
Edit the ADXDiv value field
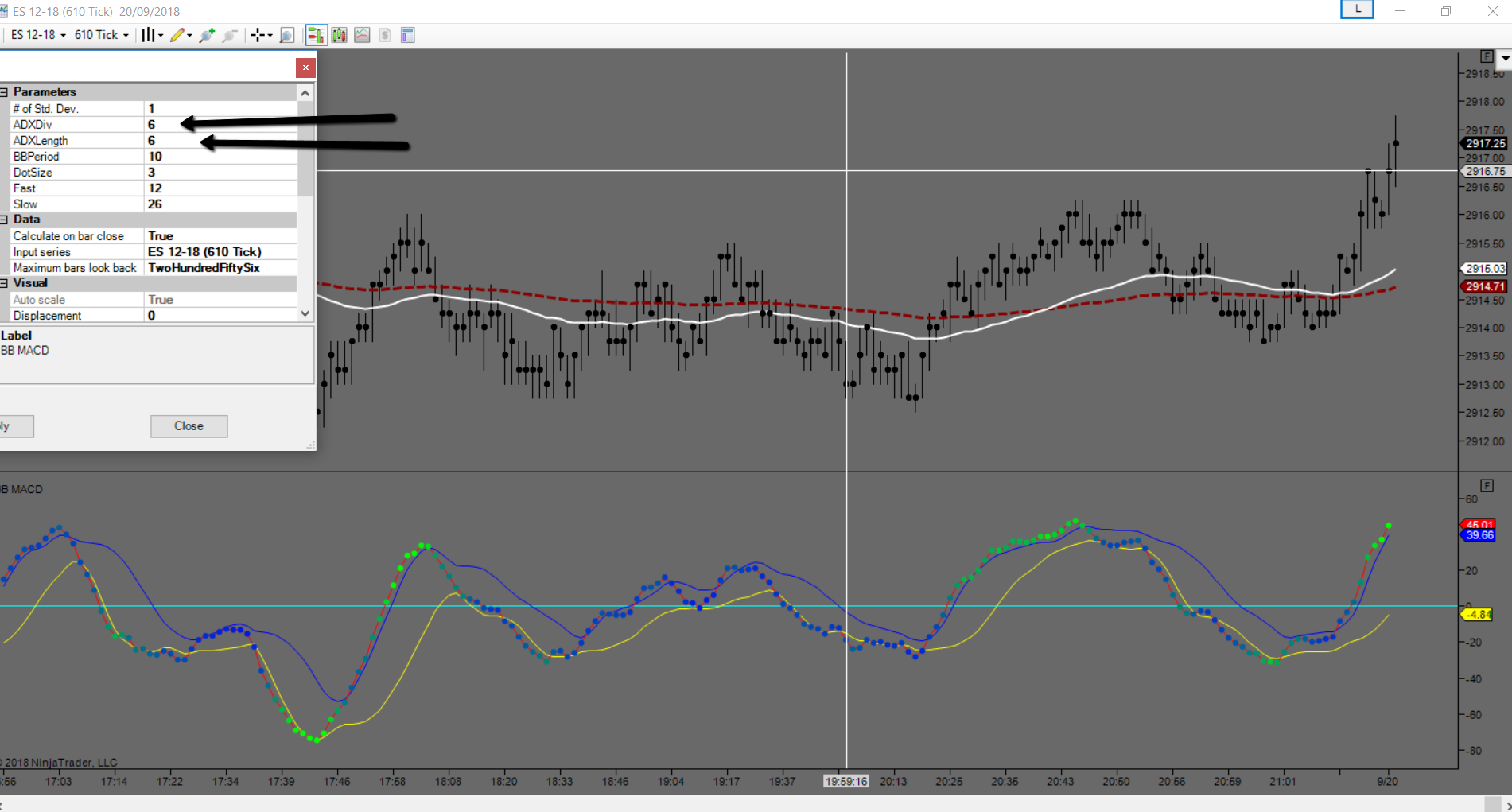pos(220,124)
